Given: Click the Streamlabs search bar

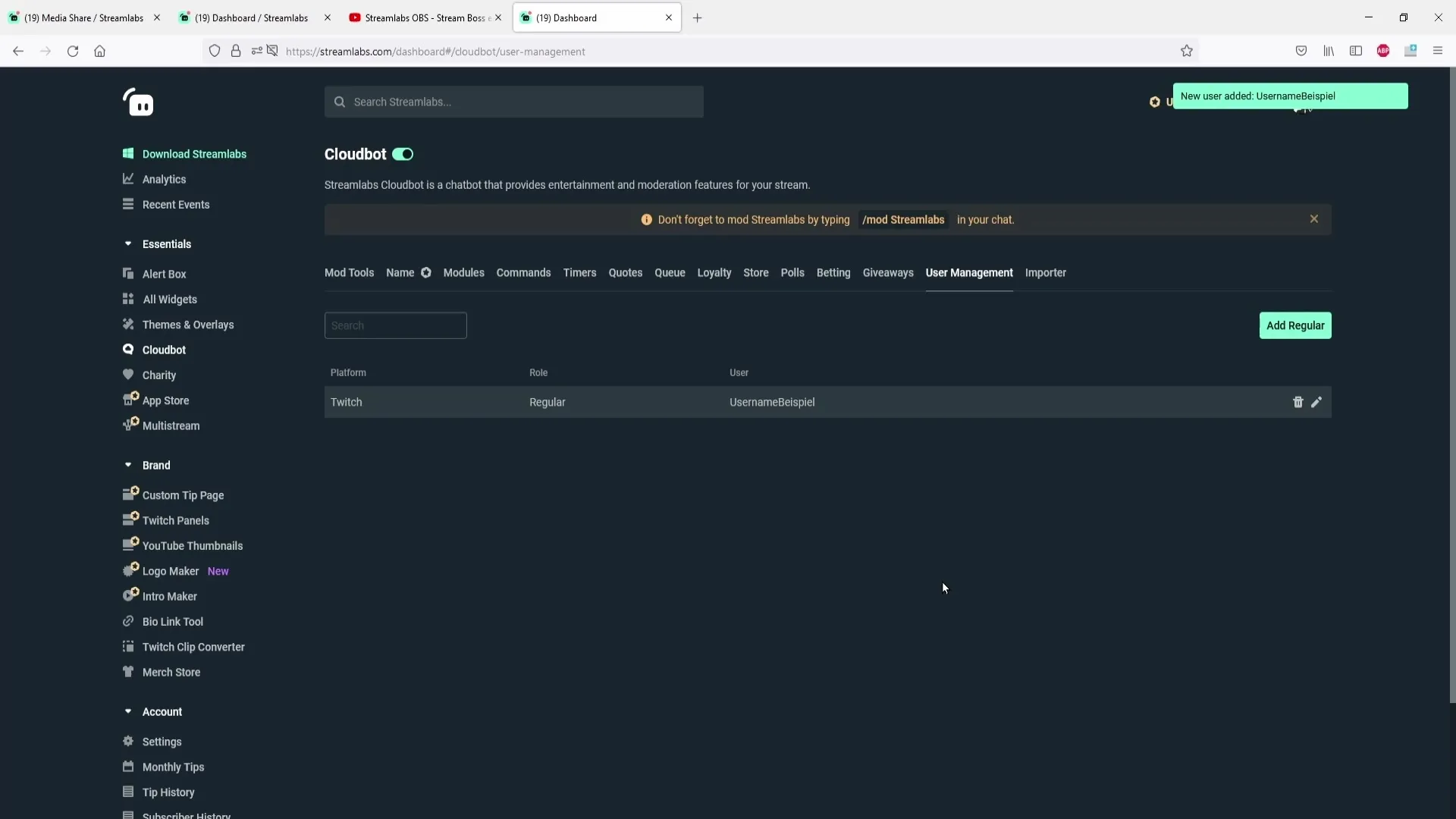Looking at the screenshot, I should [x=515, y=101].
